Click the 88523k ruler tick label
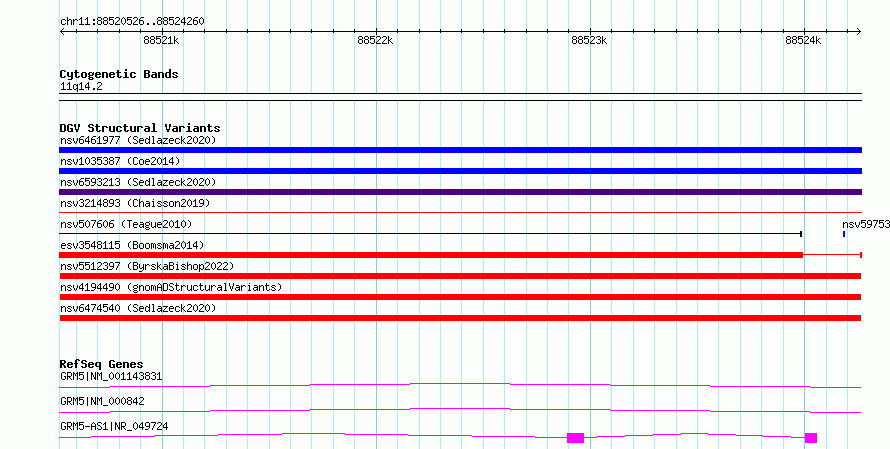This screenshot has height=449, width=890. [x=589, y=40]
